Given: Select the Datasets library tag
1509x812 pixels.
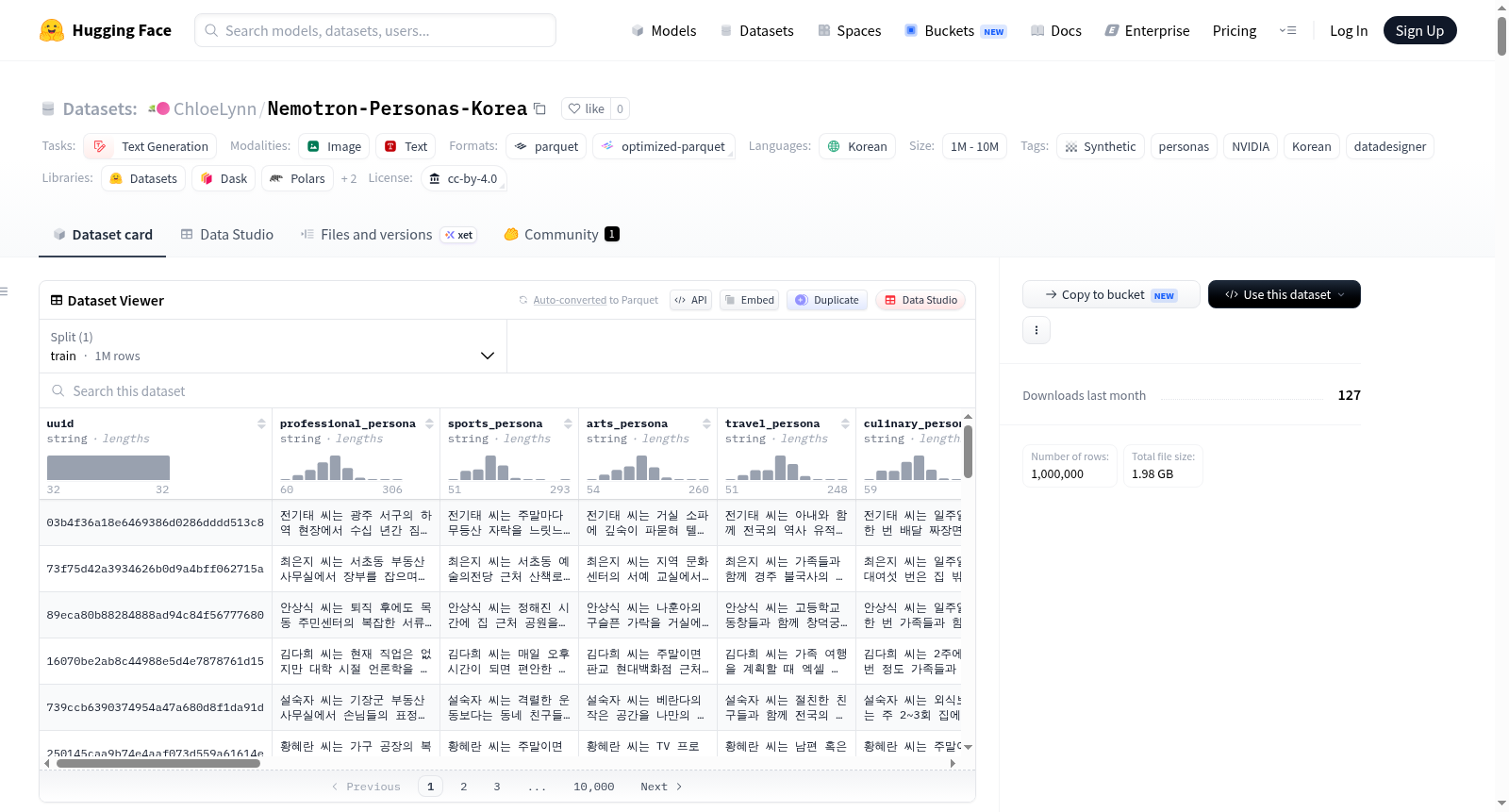Looking at the screenshot, I should click(143, 178).
